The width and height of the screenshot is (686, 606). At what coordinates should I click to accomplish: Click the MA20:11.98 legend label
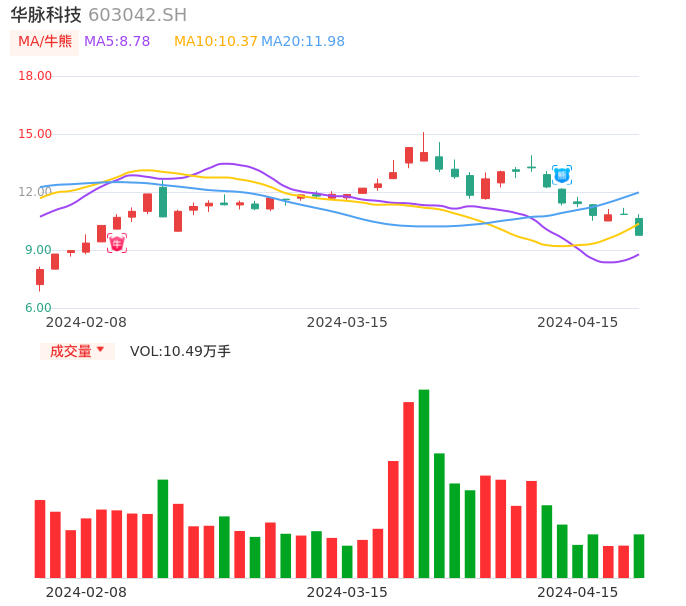pyautogui.click(x=303, y=42)
